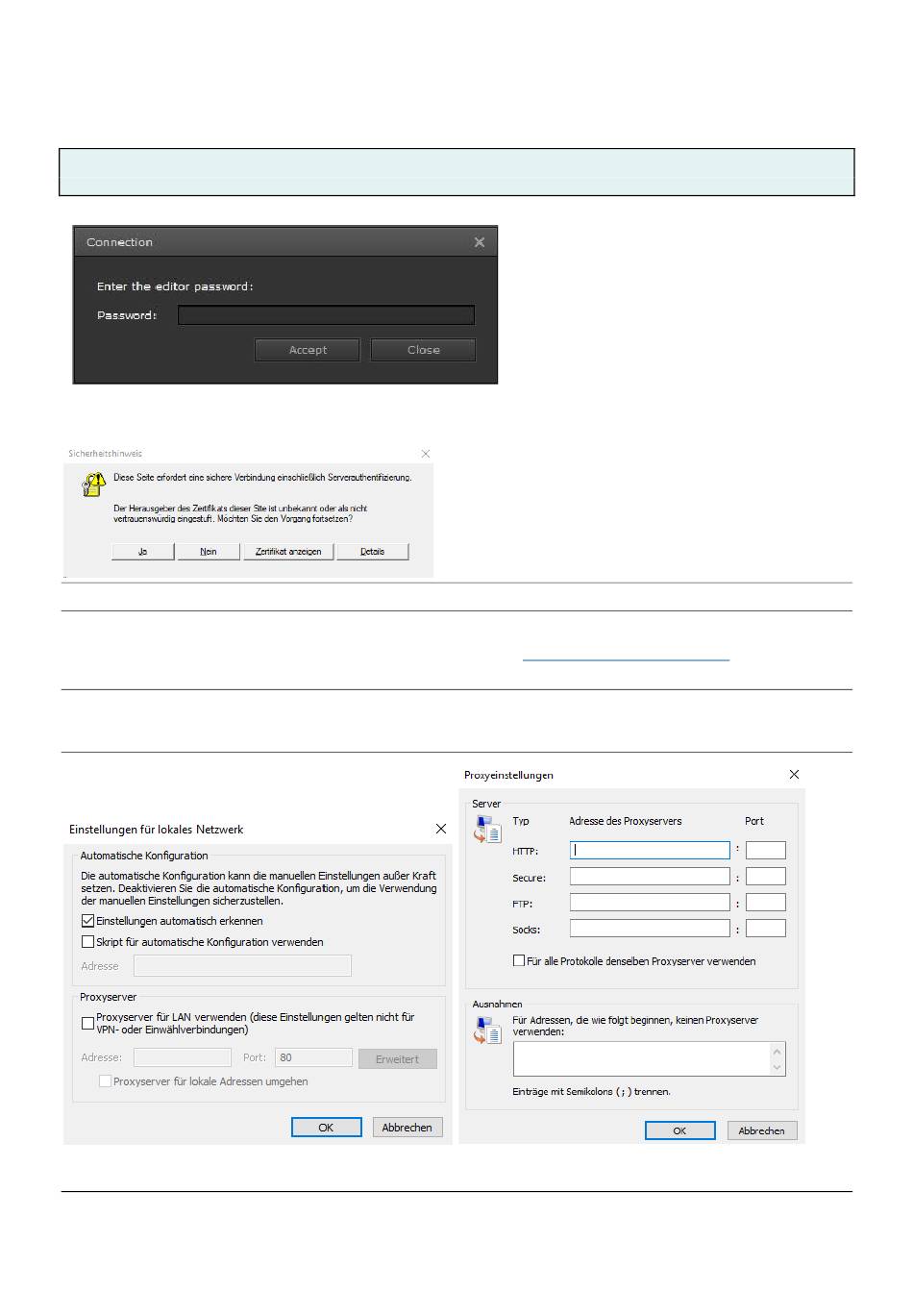Click the FTP proxy address field
The height and width of the screenshot is (1316, 913).
[x=650, y=903]
